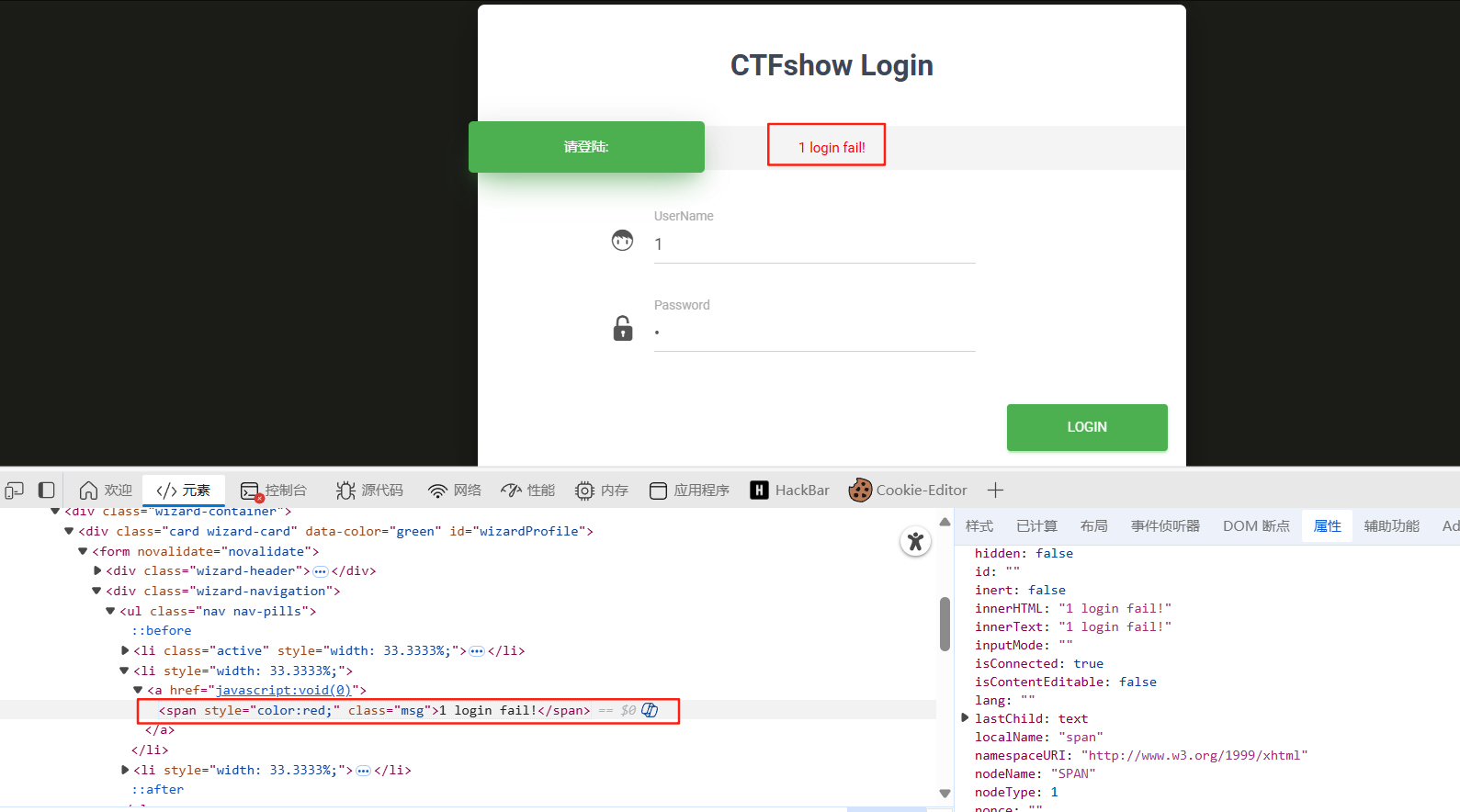Image resolution: width=1460 pixels, height=812 pixels.
Task: Open the 已计算 computed side tab
Action: coord(1036,526)
